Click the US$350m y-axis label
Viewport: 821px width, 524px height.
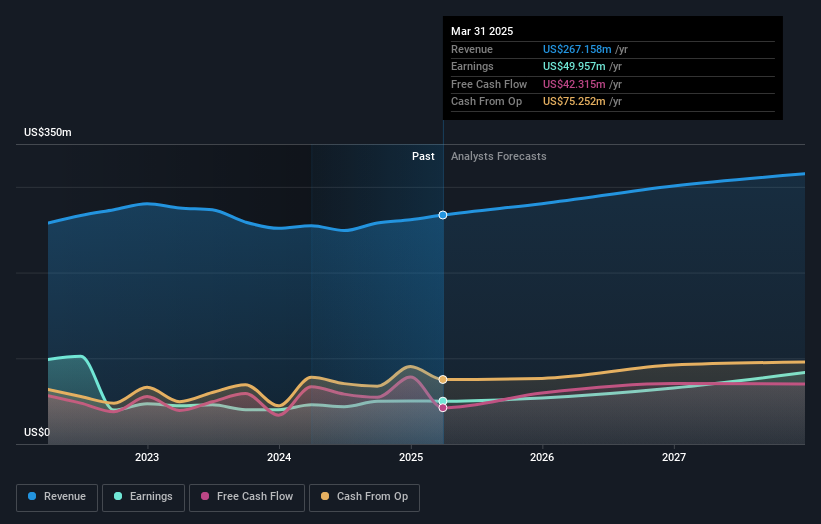pos(48,132)
